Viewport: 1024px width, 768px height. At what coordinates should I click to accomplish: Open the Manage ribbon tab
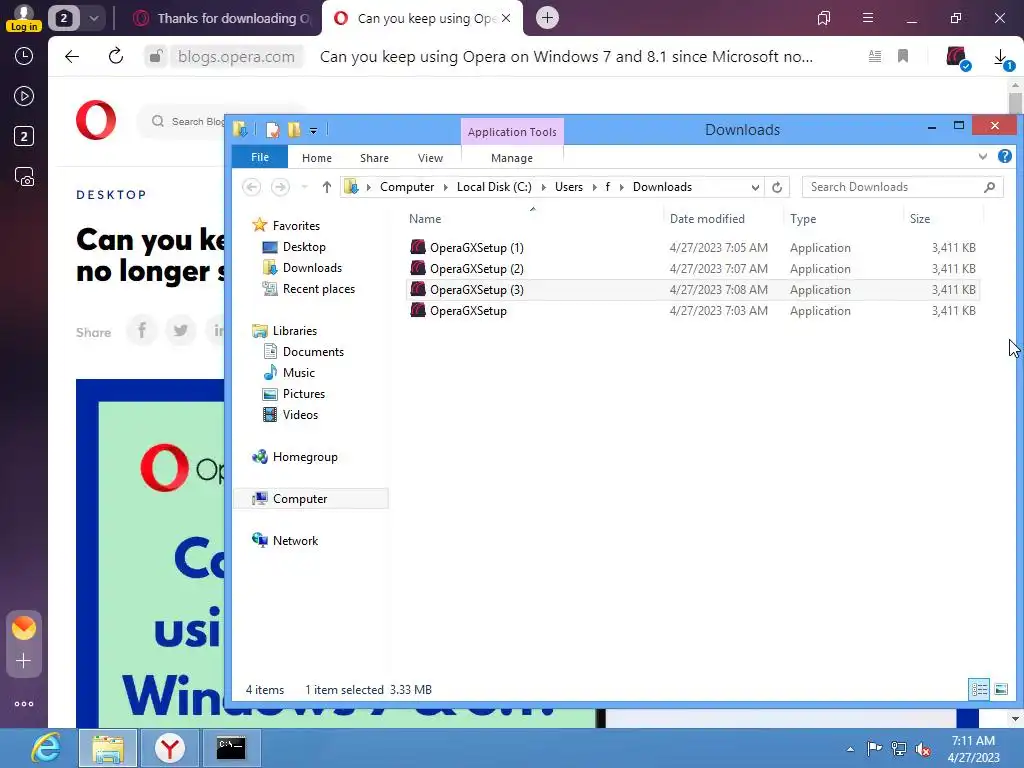512,158
